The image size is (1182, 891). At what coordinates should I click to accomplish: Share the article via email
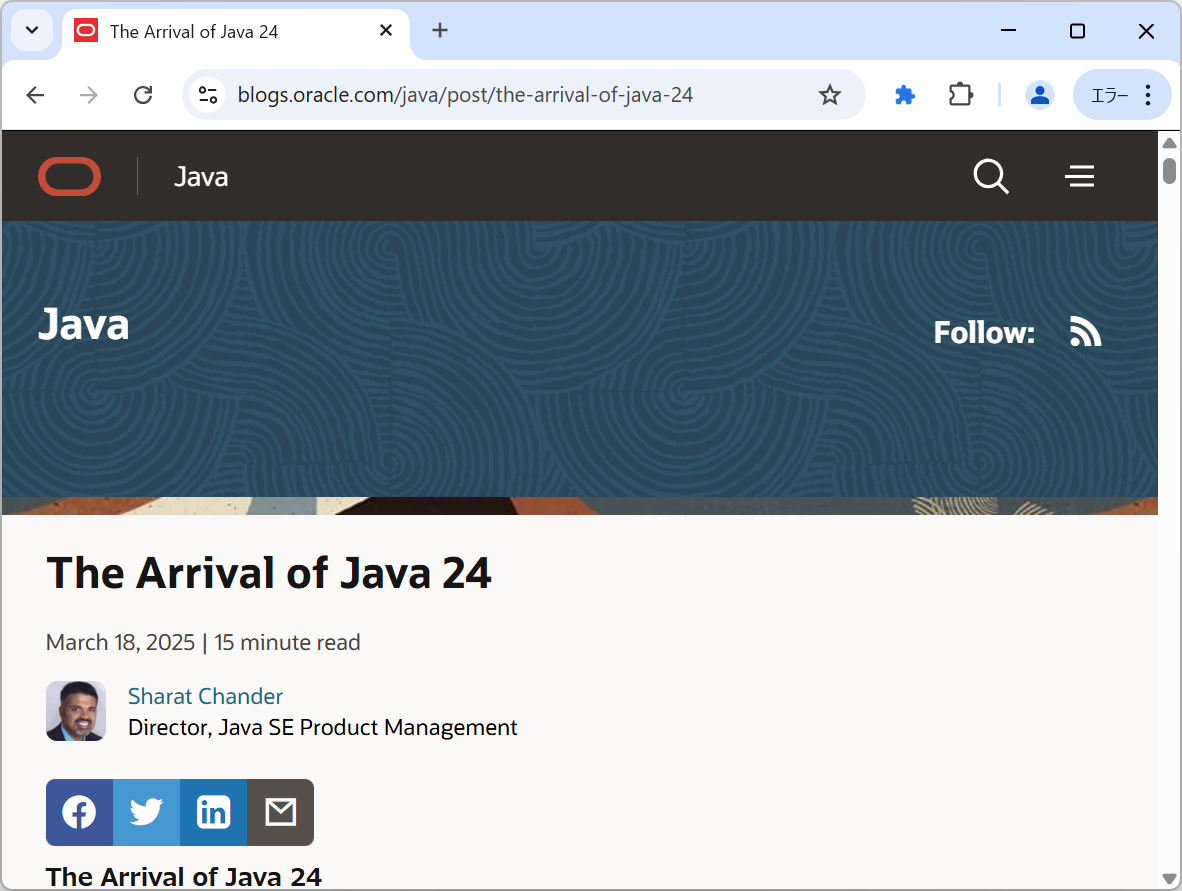(280, 812)
